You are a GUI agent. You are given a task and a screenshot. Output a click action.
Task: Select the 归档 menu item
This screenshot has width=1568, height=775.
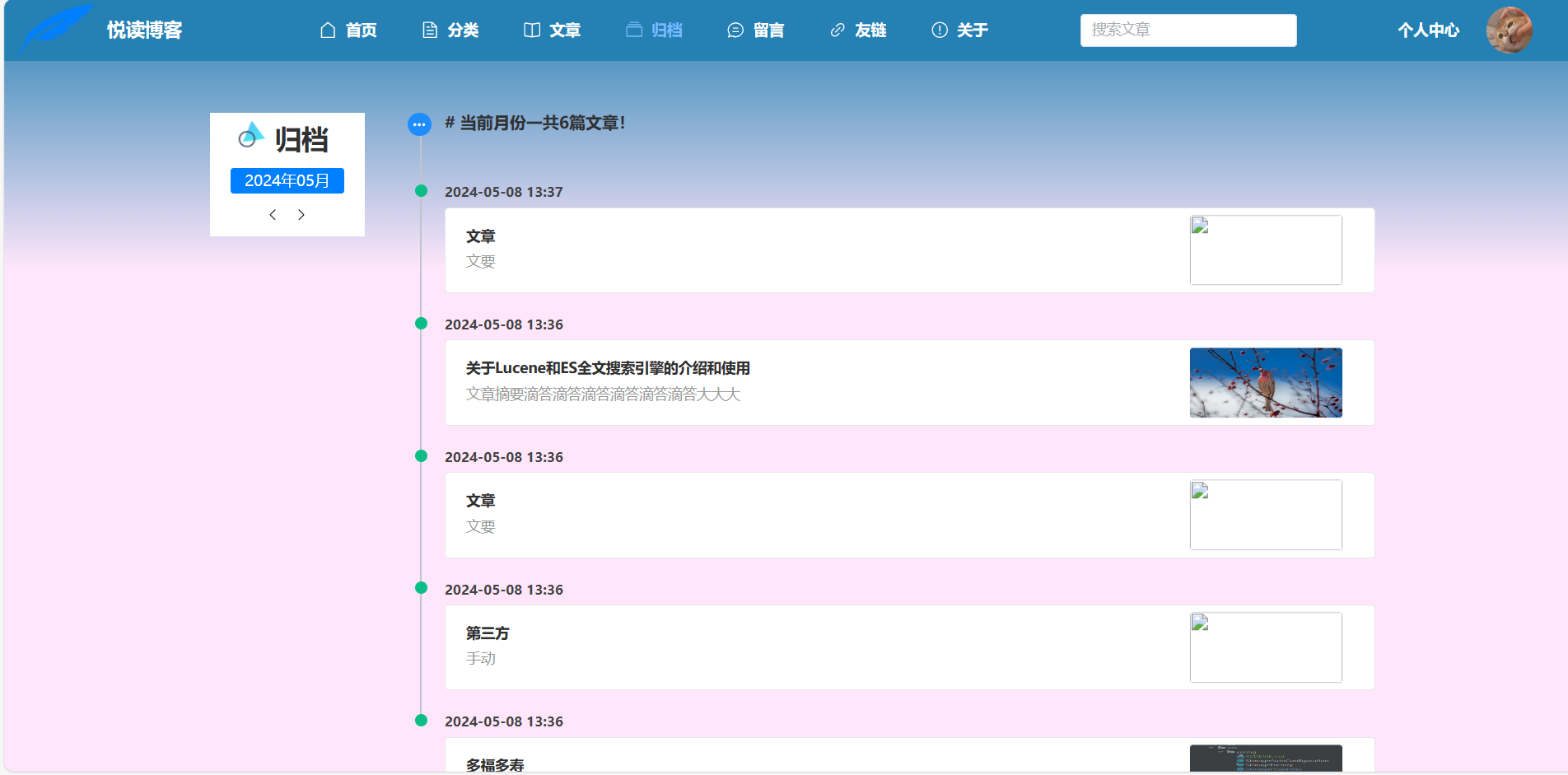(x=667, y=30)
